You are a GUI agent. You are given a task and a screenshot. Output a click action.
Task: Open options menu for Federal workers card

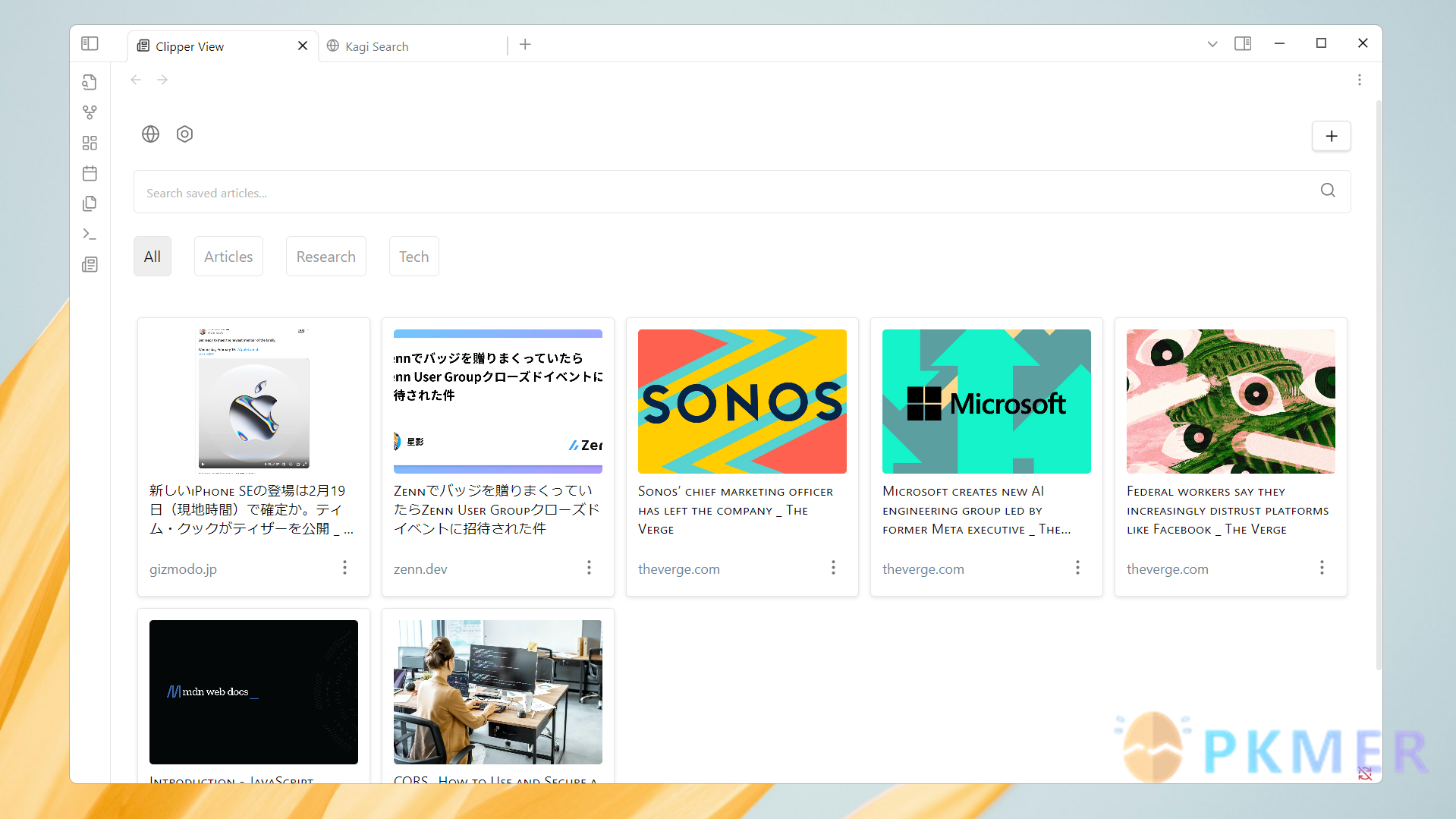(x=1322, y=568)
